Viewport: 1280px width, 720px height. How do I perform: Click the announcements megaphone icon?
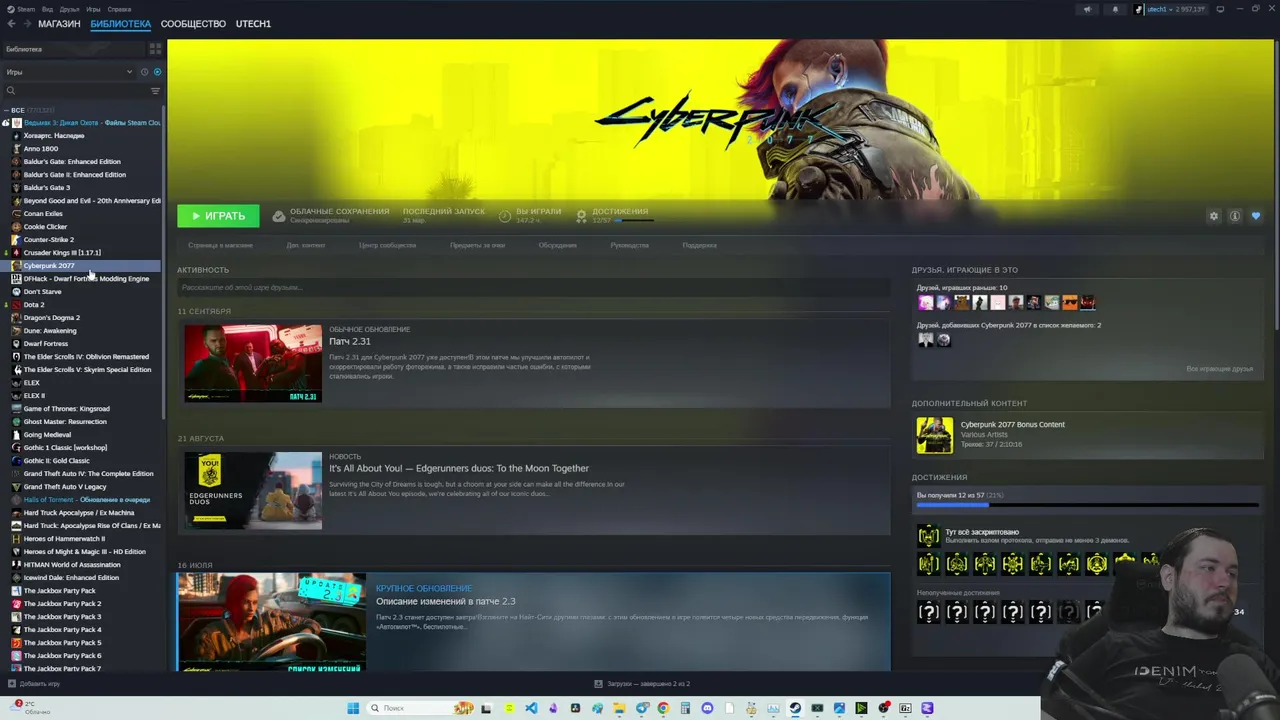click(x=1087, y=9)
